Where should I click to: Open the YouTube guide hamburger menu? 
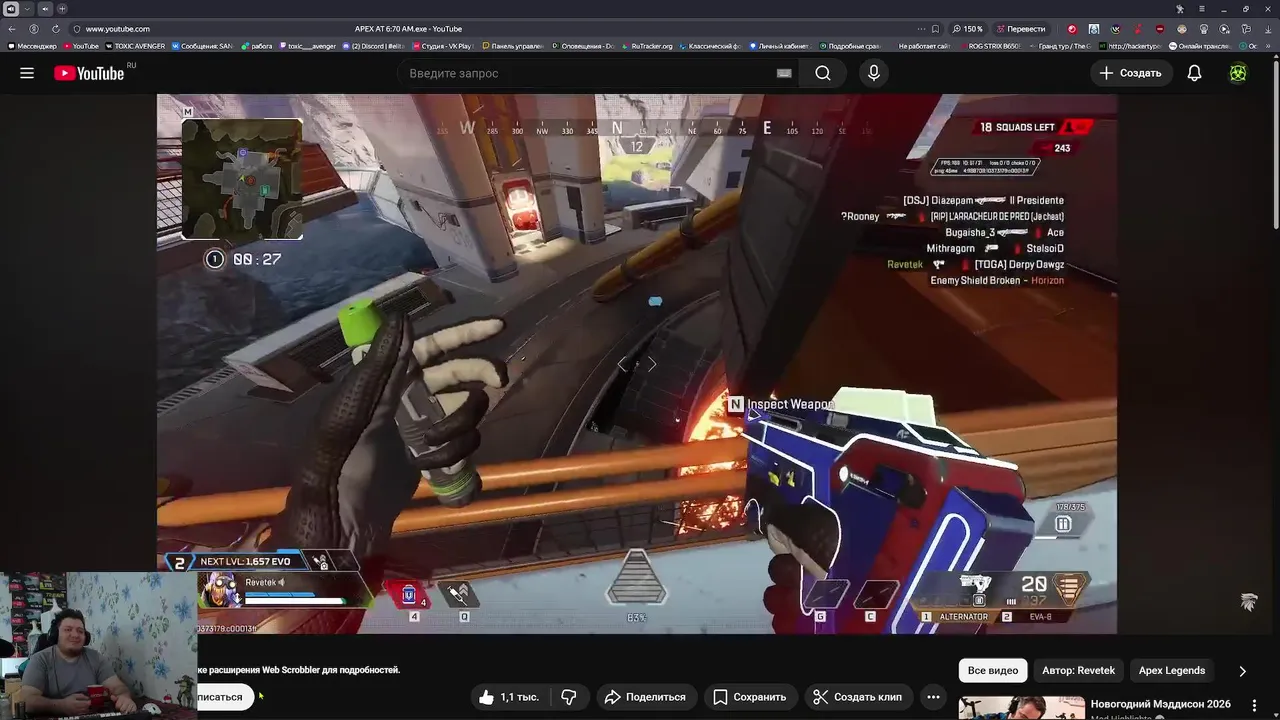[27, 73]
